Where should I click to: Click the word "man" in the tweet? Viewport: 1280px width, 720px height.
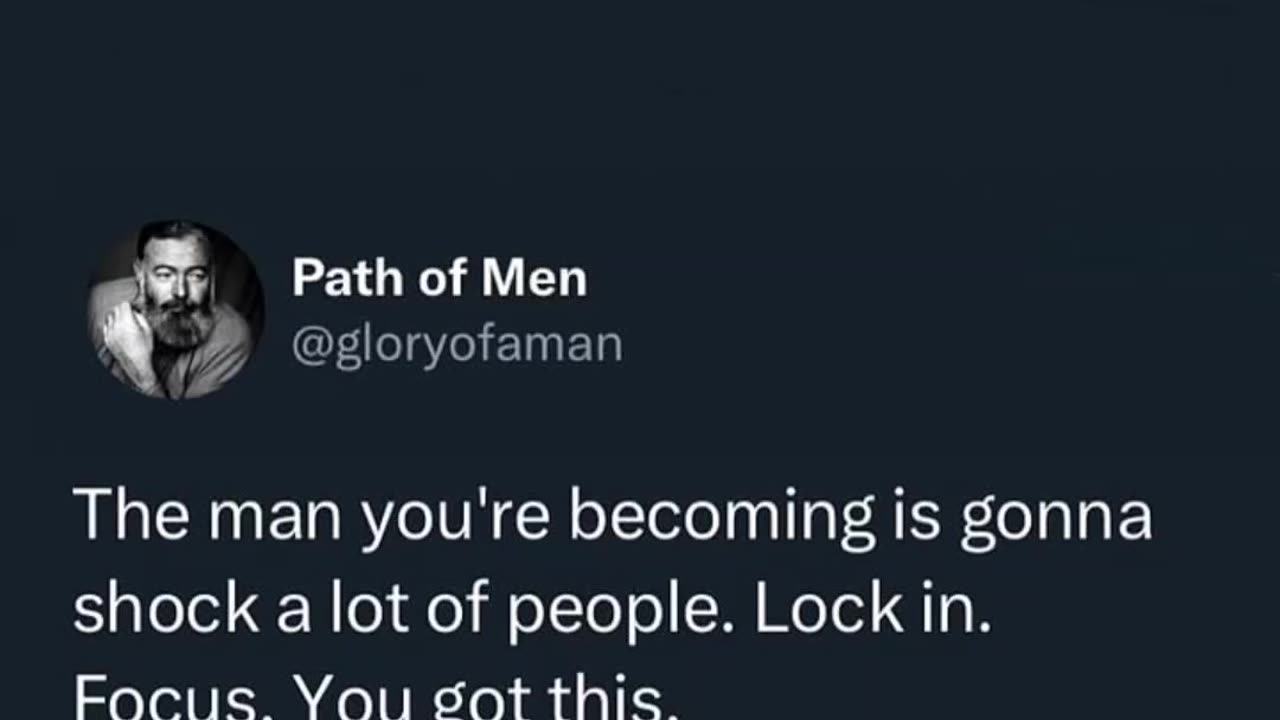266,518
